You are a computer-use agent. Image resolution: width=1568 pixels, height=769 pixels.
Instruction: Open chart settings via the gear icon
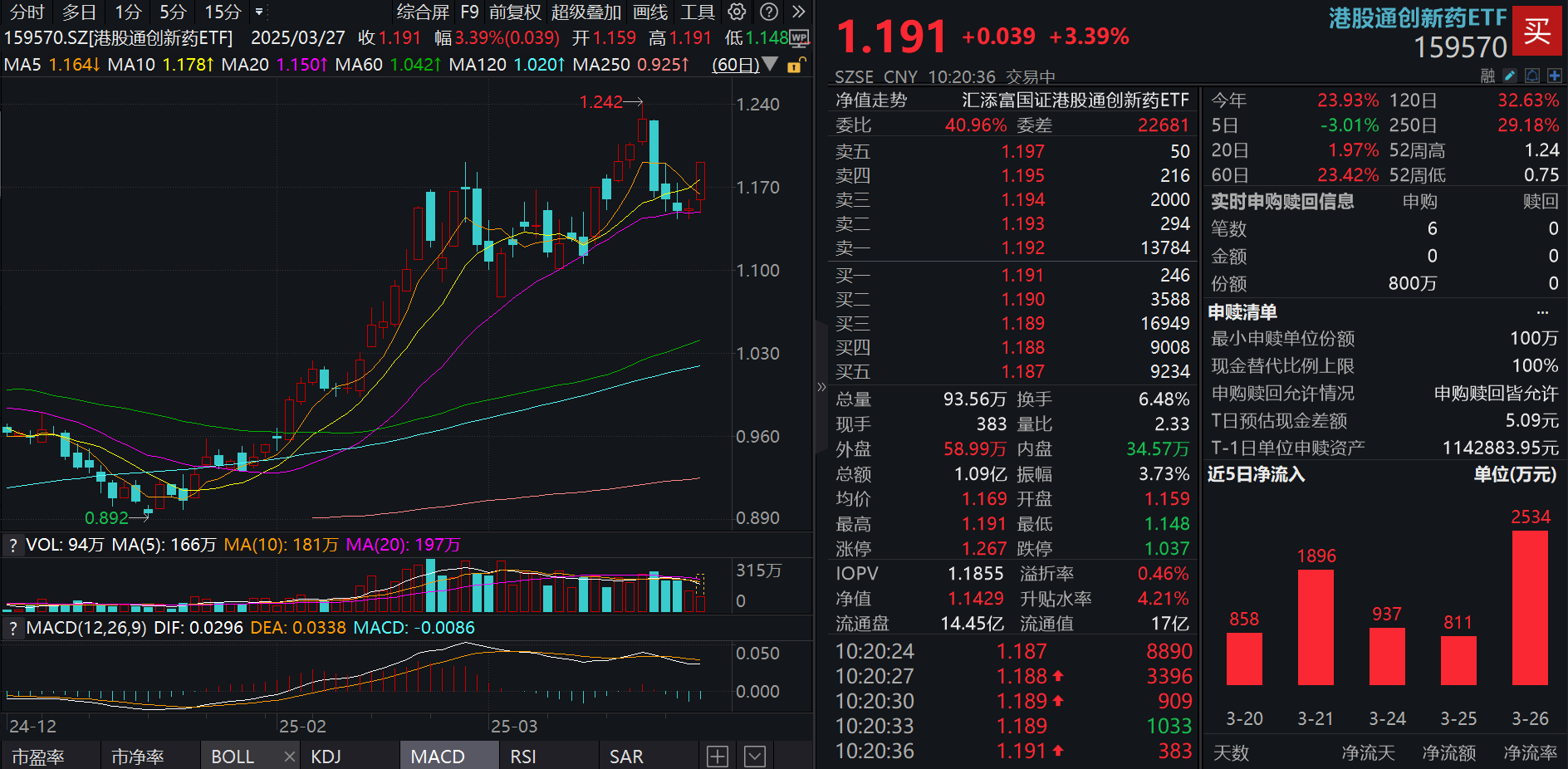pos(736,12)
